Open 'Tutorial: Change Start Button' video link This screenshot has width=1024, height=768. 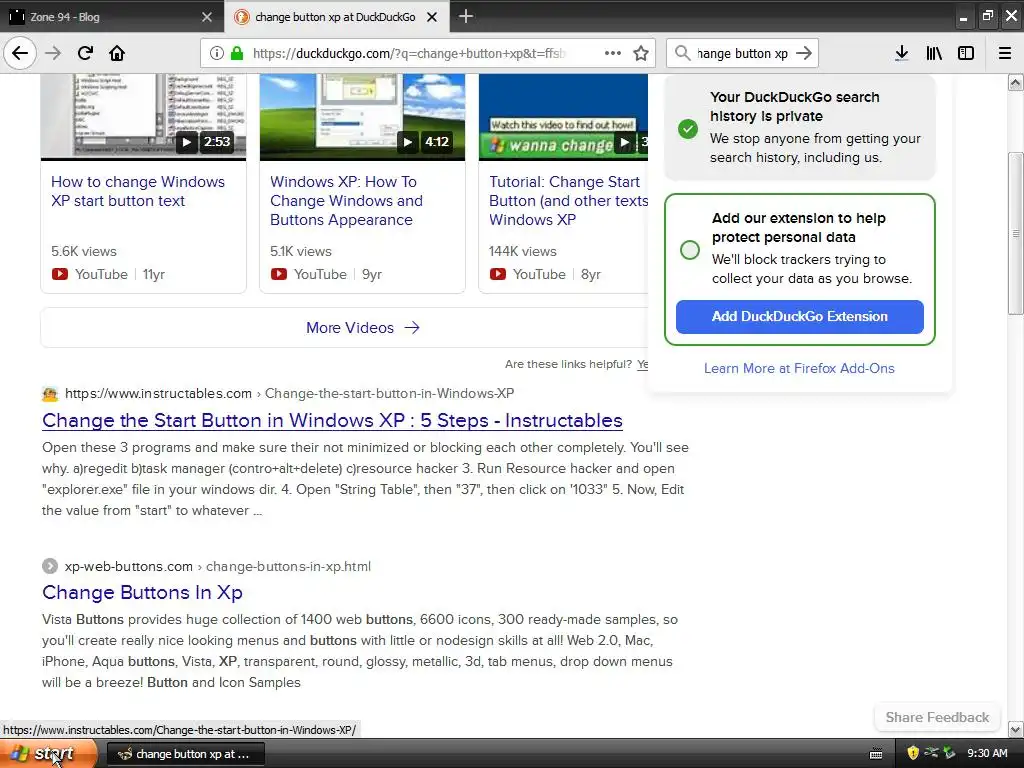(568, 200)
